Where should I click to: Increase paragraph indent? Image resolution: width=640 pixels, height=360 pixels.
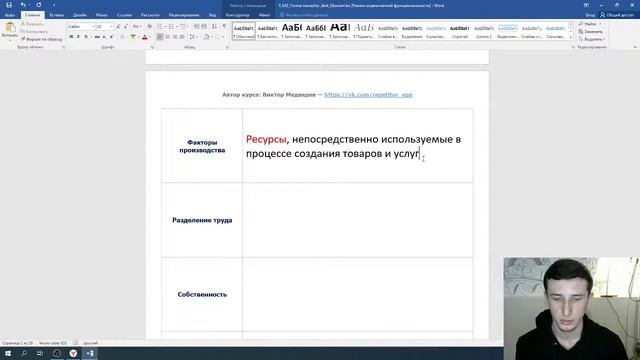coord(204,27)
